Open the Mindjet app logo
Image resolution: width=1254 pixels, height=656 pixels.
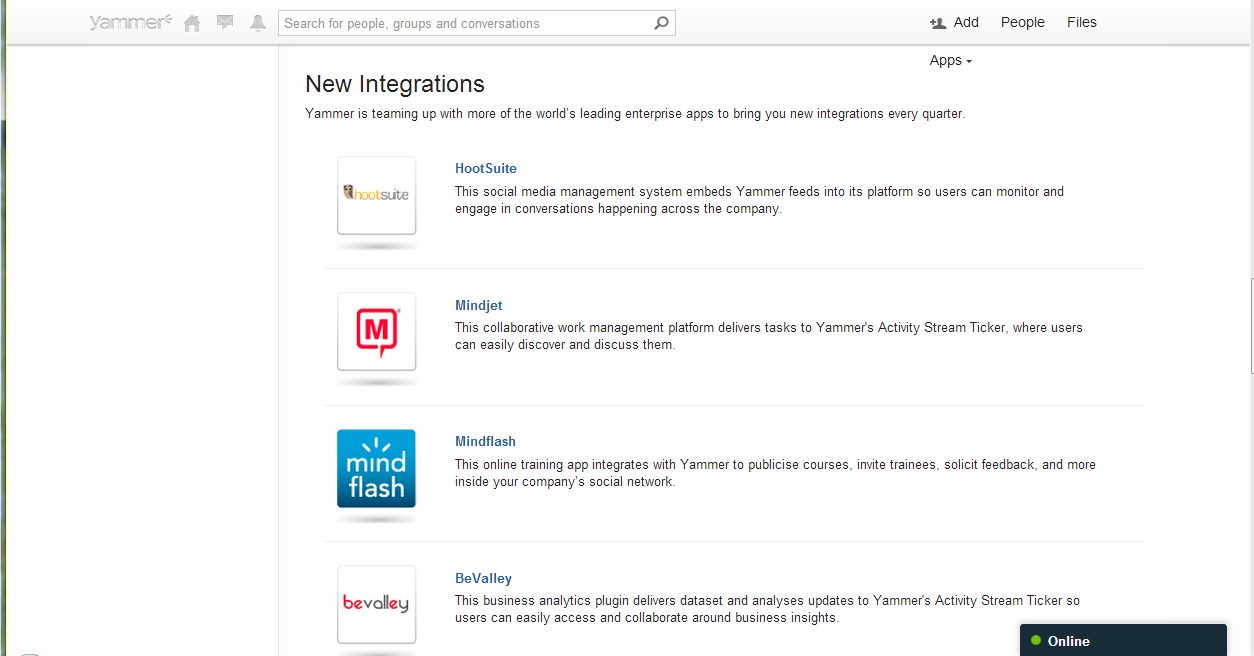tap(376, 332)
